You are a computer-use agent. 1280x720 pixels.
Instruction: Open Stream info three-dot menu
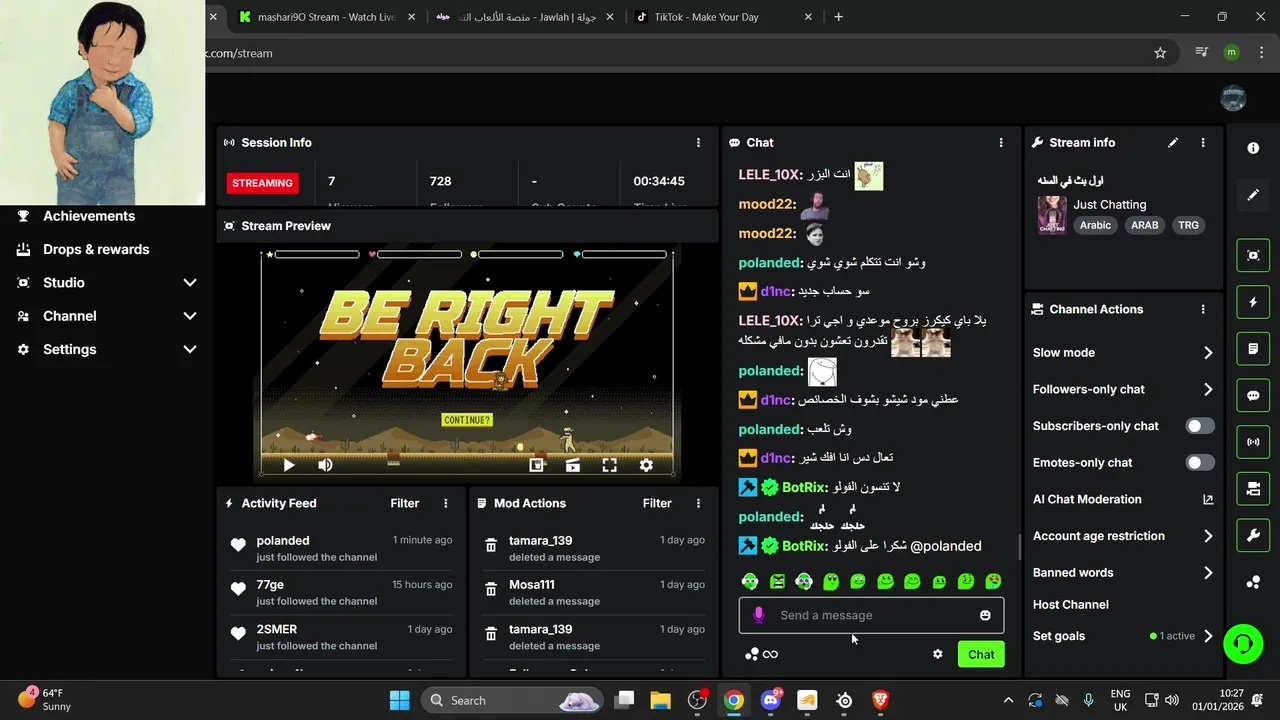point(1203,143)
